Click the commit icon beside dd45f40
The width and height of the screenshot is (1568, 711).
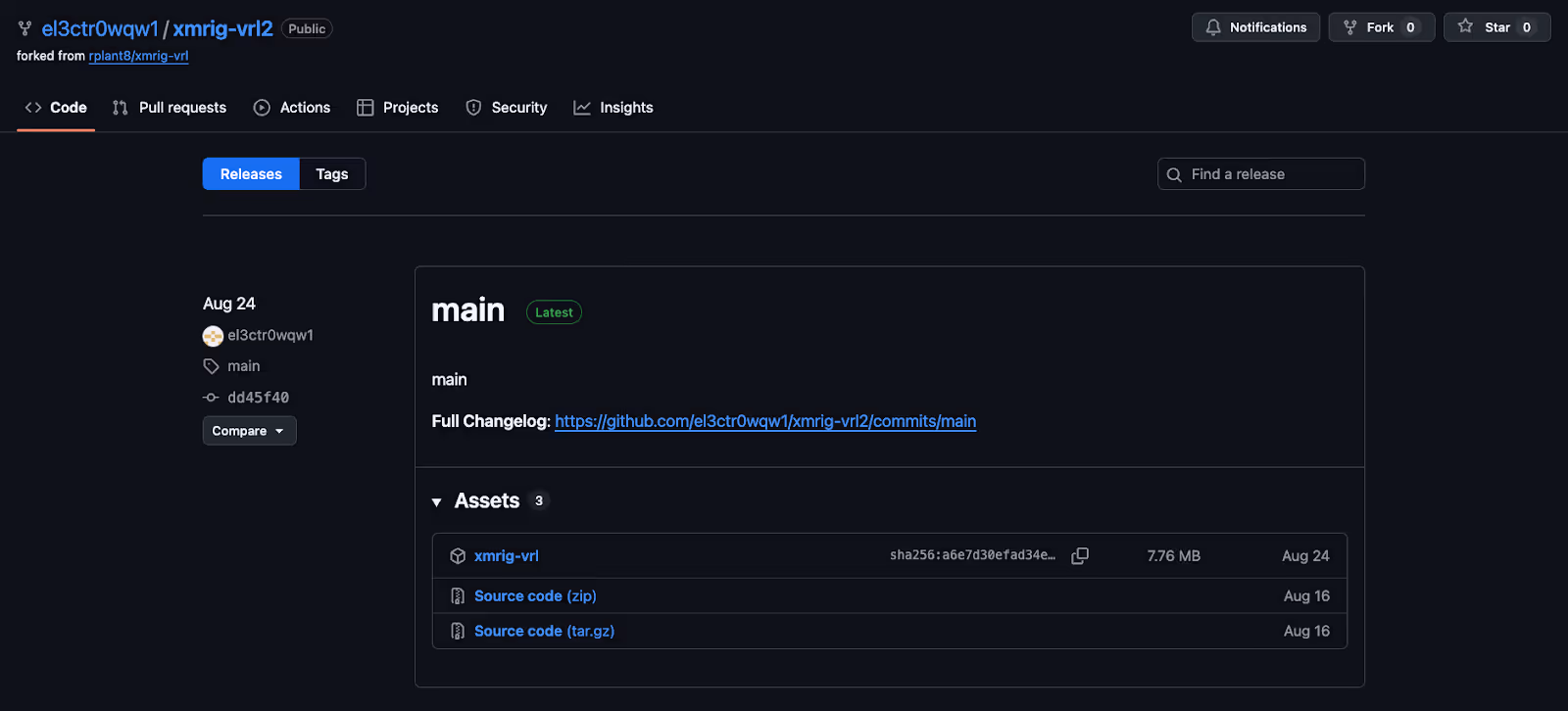coord(211,398)
